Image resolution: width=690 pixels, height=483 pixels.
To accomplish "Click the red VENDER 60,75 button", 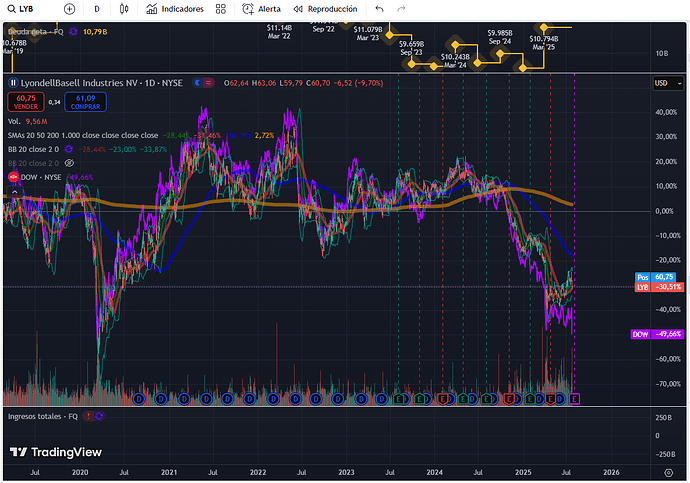I will coord(26,102).
